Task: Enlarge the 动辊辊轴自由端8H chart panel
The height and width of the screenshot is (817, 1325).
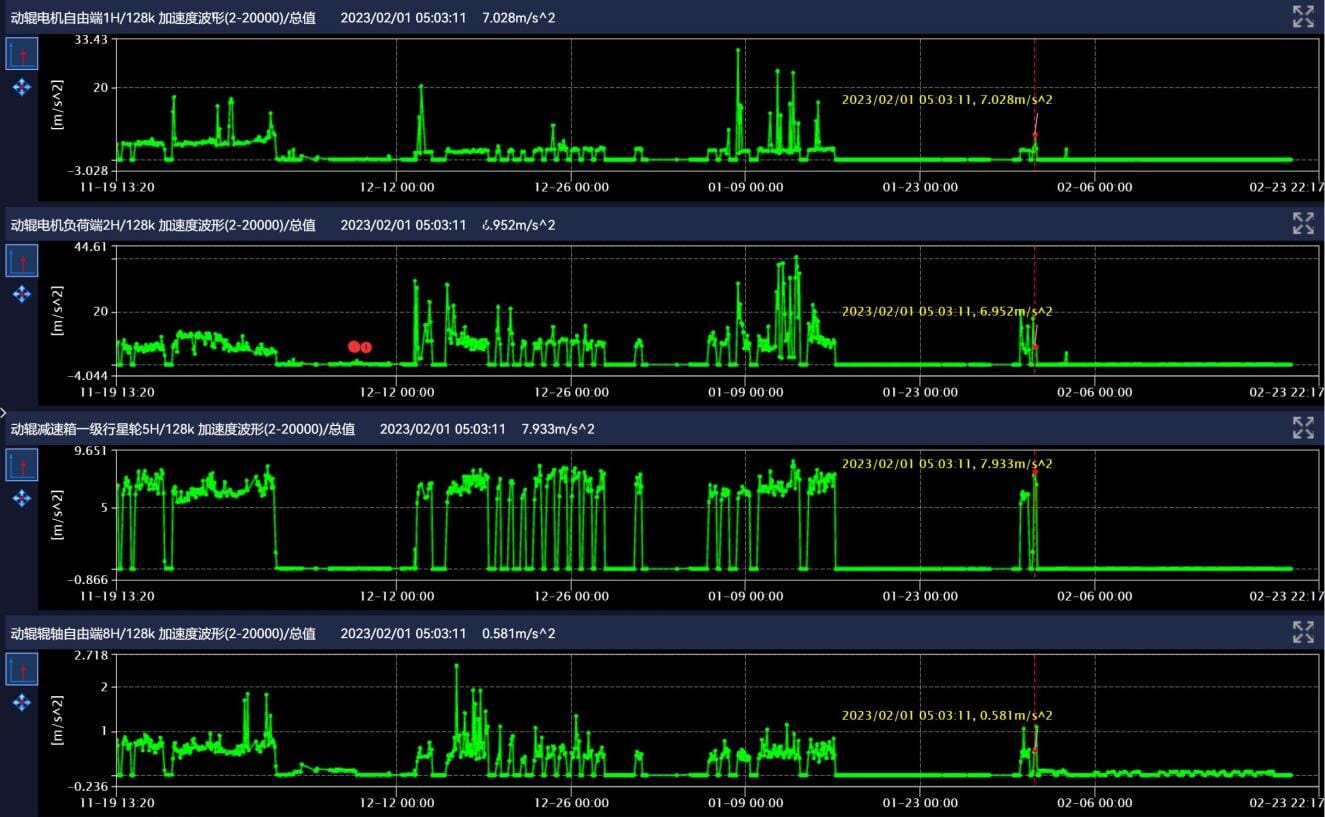Action: coord(1302,632)
